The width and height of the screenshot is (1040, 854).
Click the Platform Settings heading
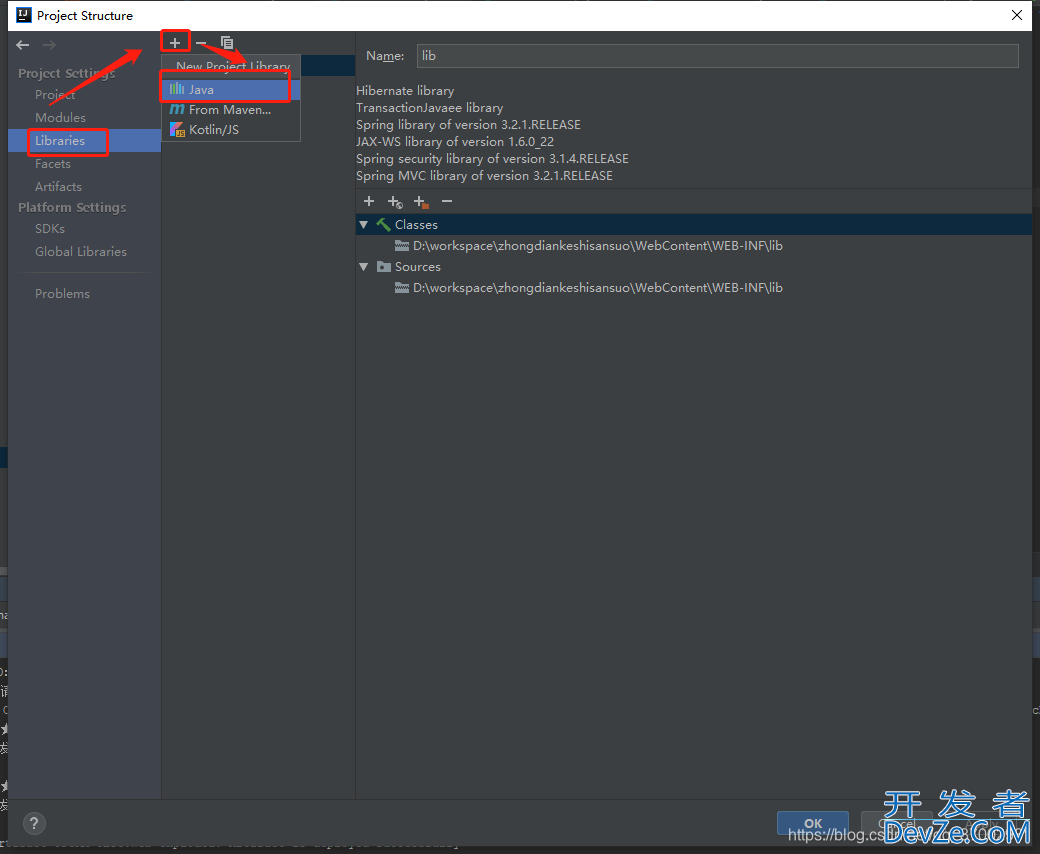pos(72,208)
